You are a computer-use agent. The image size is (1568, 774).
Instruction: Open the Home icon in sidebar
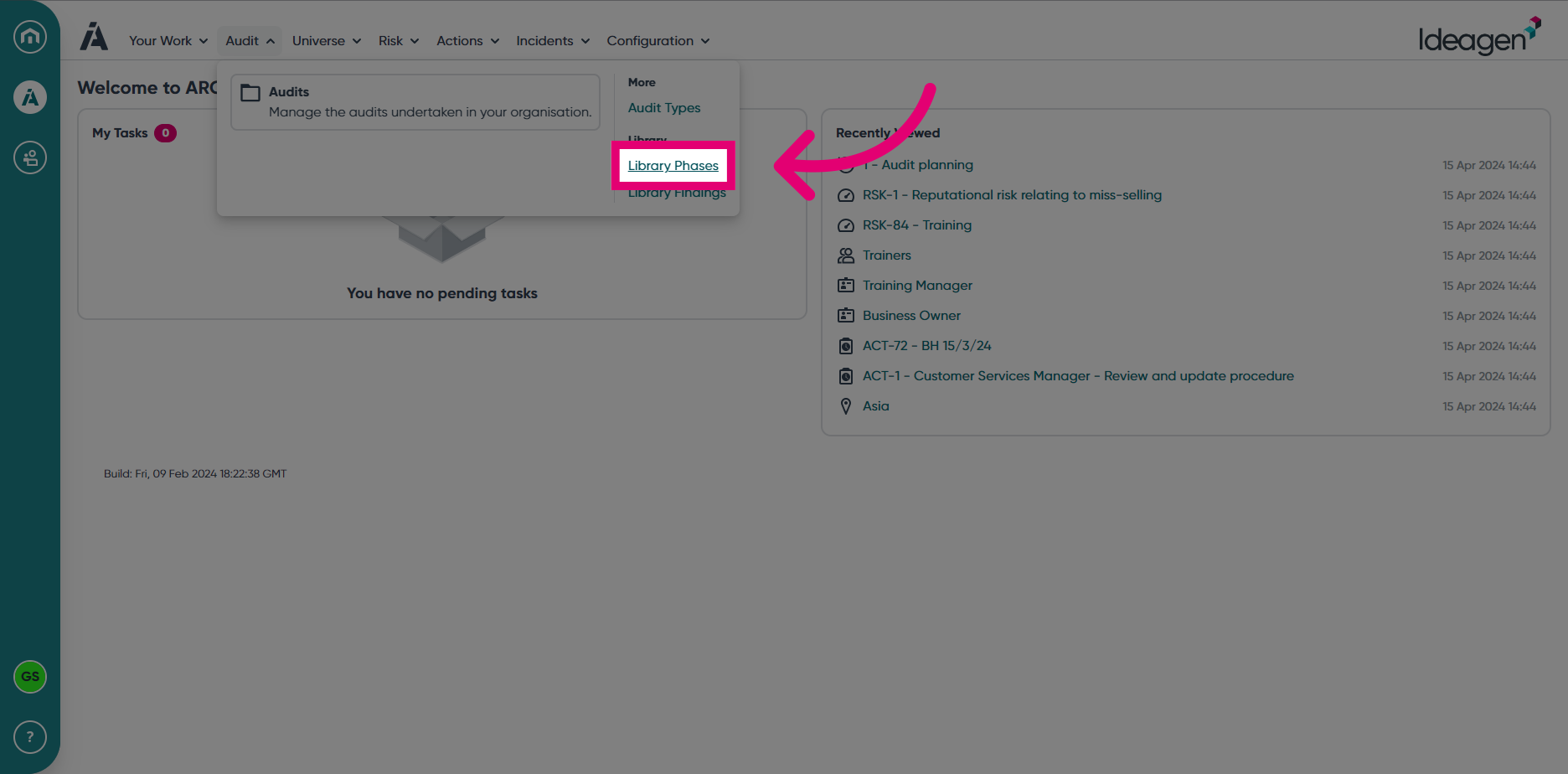30,37
